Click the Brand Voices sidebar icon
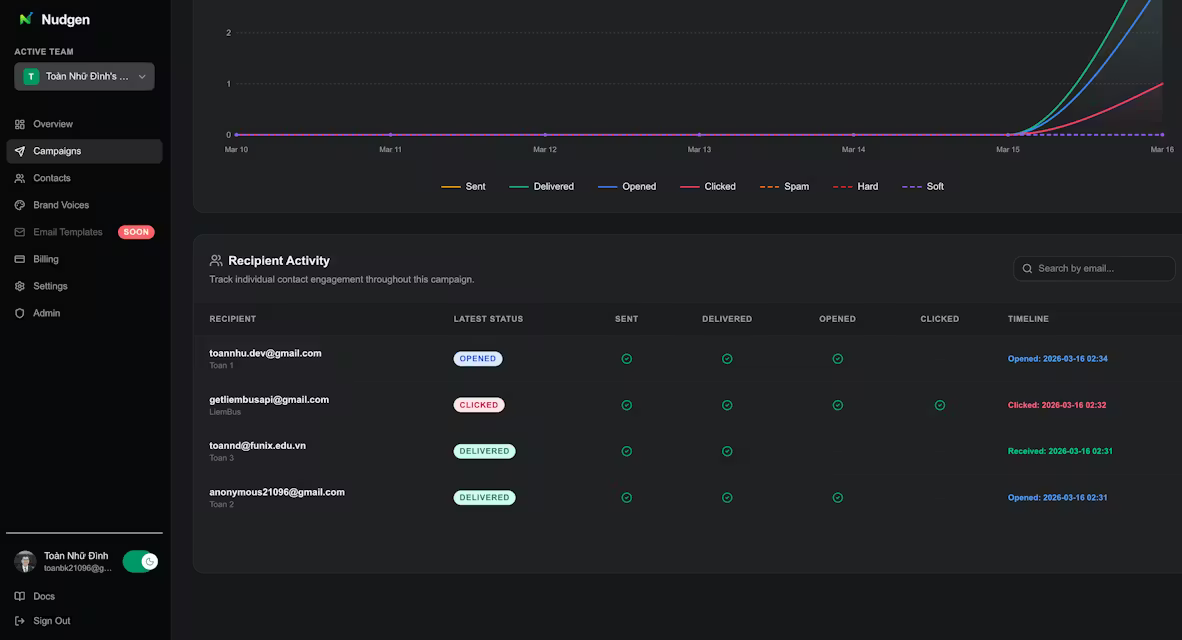Image resolution: width=1182 pixels, height=640 pixels. [18, 204]
